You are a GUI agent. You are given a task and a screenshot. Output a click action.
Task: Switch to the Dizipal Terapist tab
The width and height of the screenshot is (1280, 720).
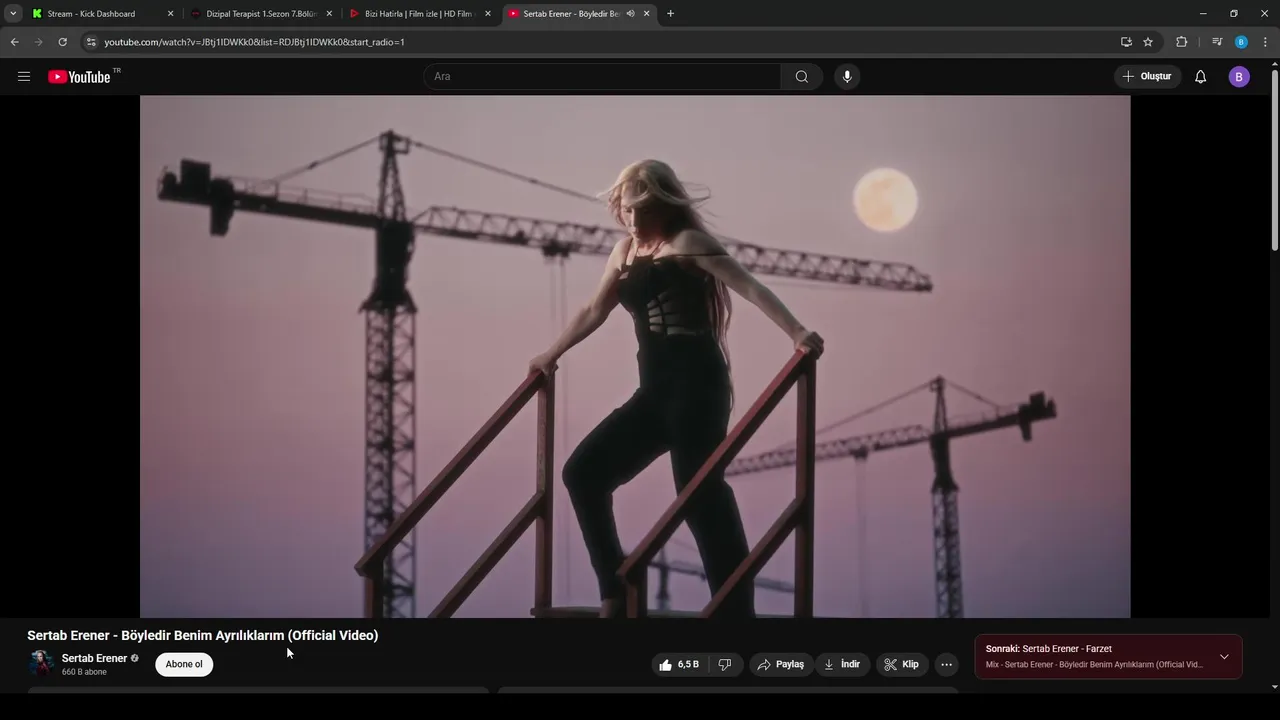click(260, 14)
